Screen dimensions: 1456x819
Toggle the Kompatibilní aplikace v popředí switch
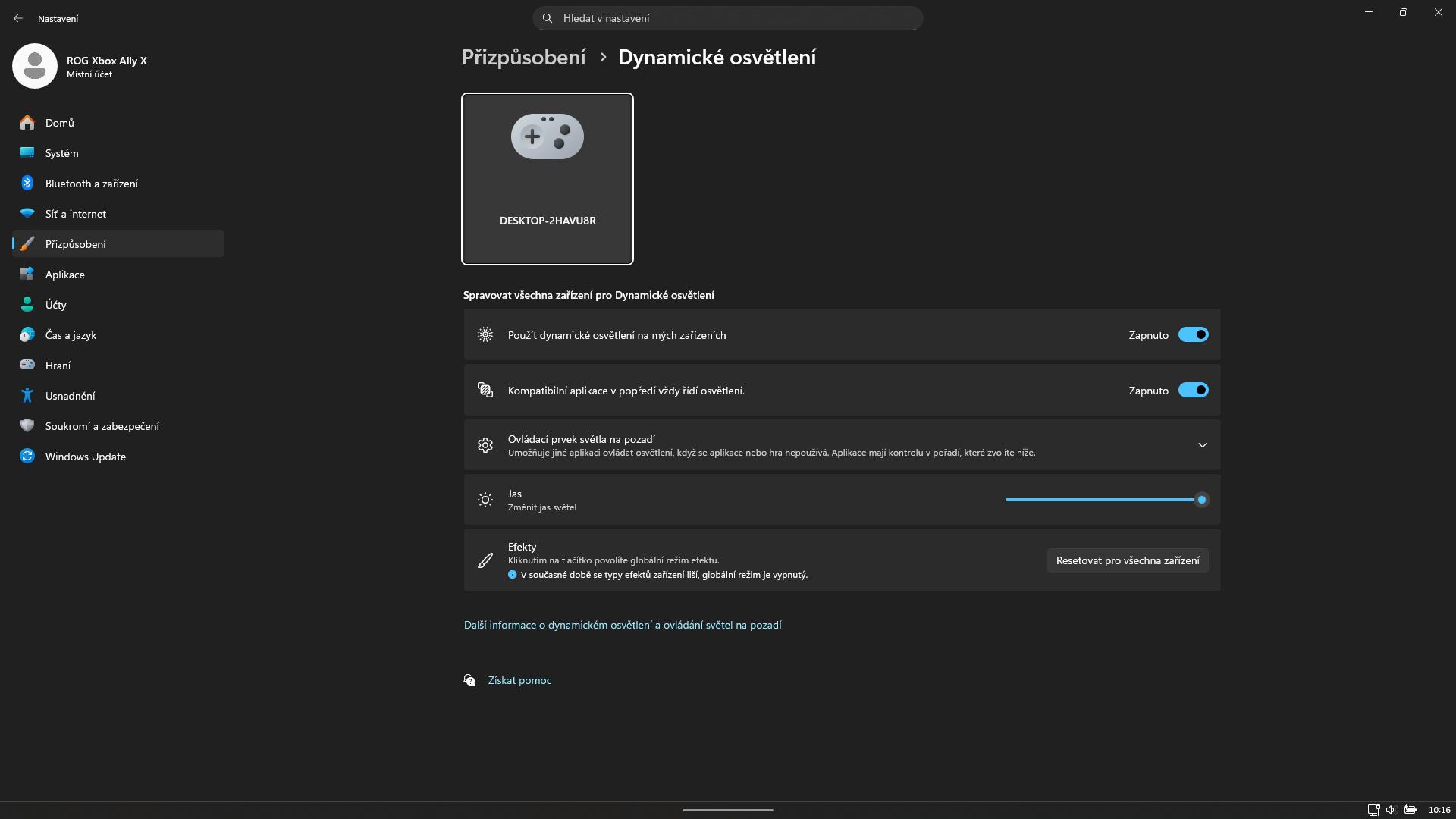(x=1193, y=391)
